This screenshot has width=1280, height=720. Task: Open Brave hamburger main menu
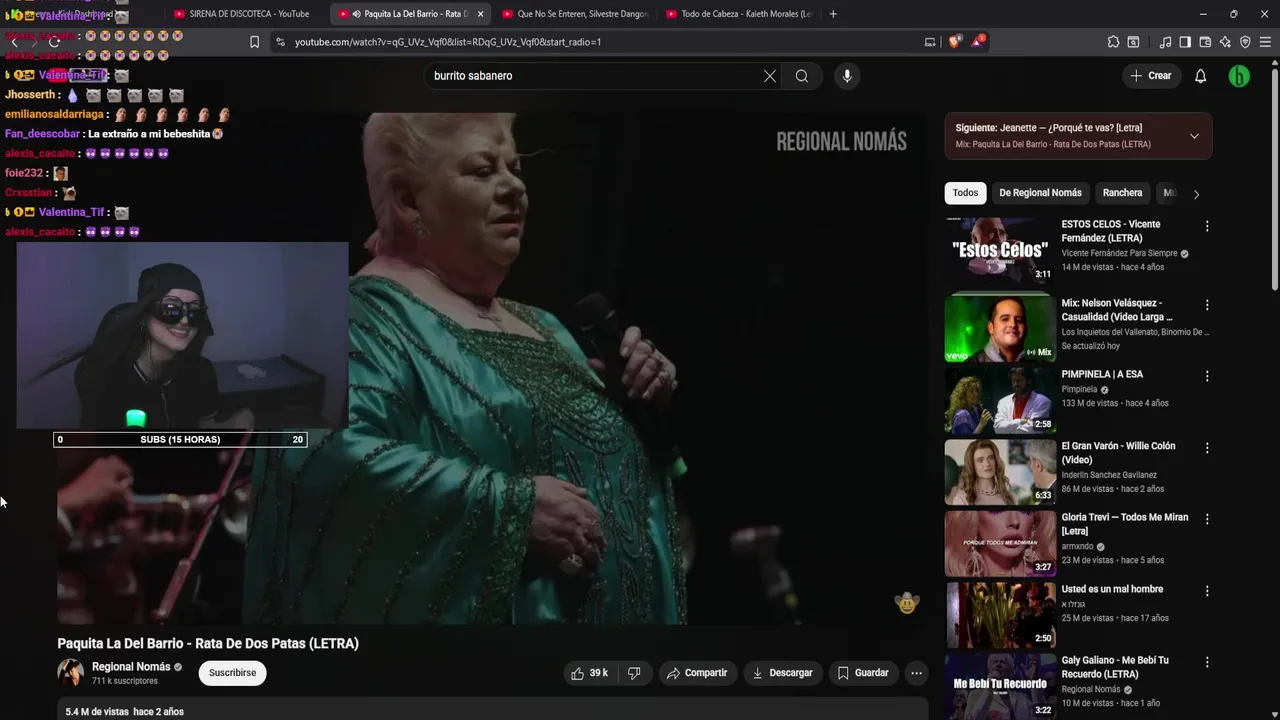1265,42
